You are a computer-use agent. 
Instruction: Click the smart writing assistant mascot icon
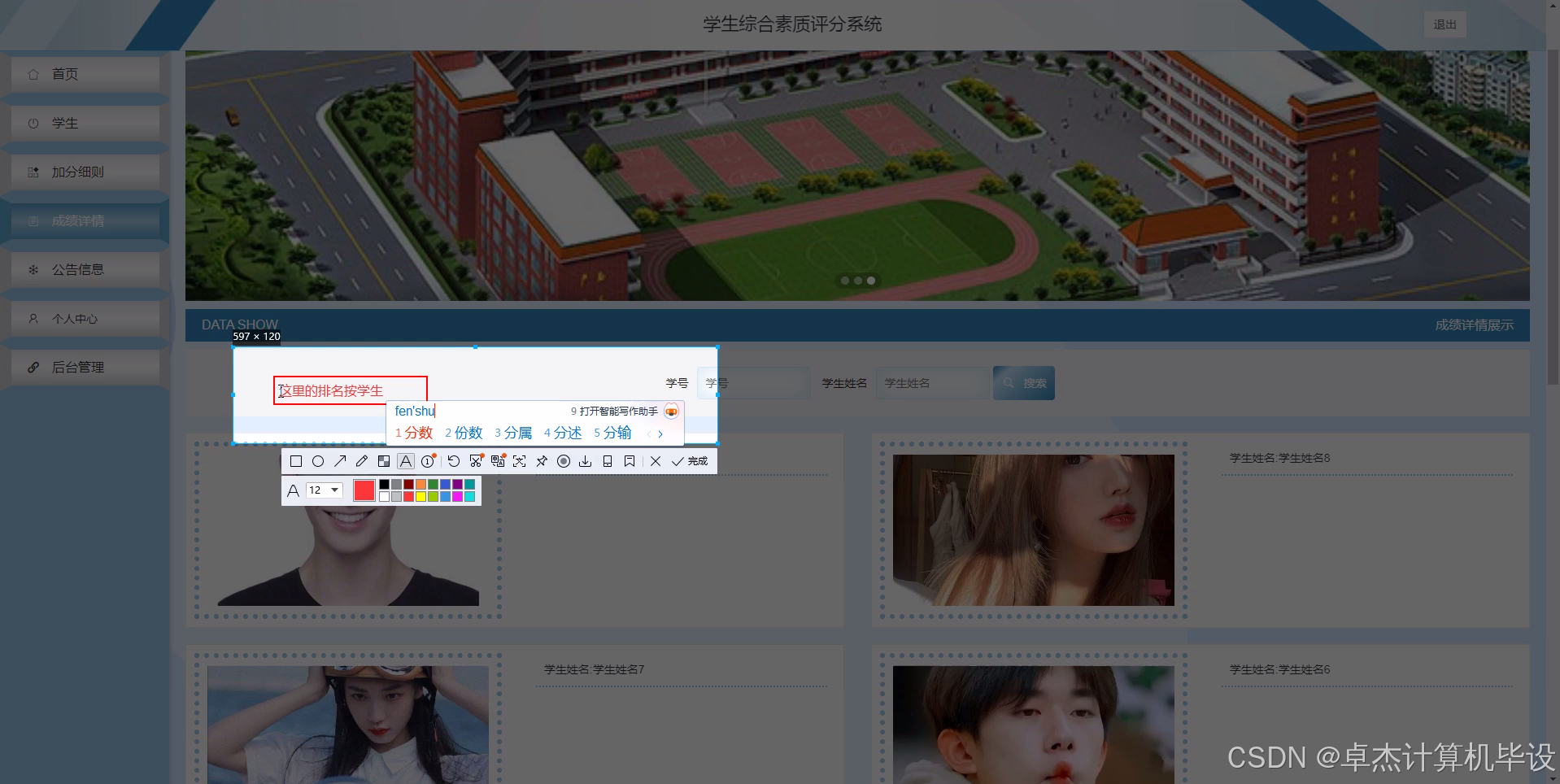click(x=671, y=412)
